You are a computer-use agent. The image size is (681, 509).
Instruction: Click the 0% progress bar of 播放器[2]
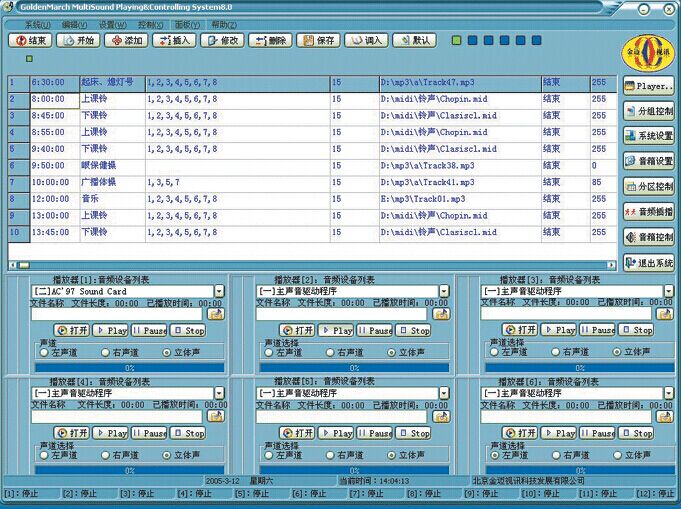pyautogui.click(x=354, y=368)
